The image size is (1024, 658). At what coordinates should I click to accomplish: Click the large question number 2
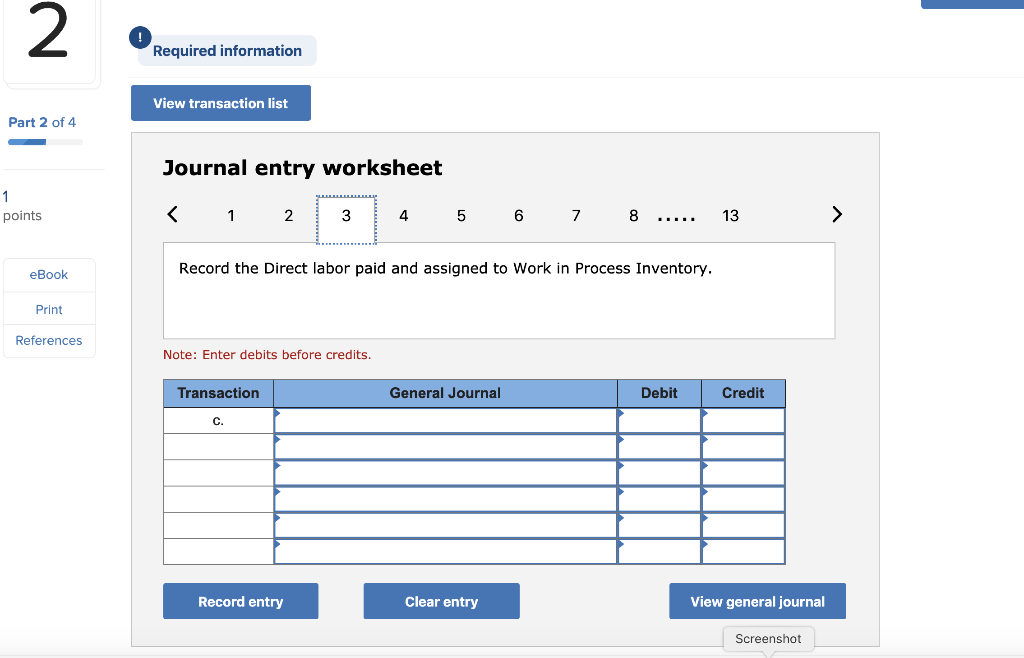(x=48, y=30)
